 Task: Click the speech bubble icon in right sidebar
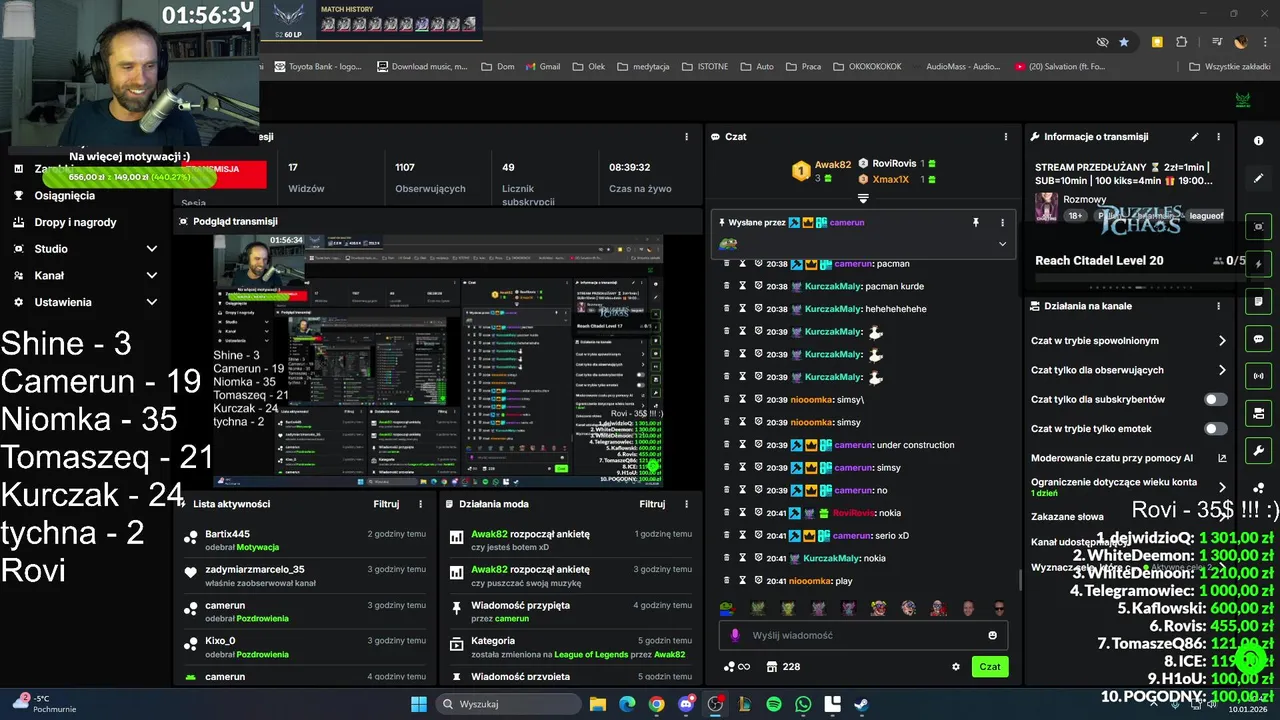click(1258, 339)
